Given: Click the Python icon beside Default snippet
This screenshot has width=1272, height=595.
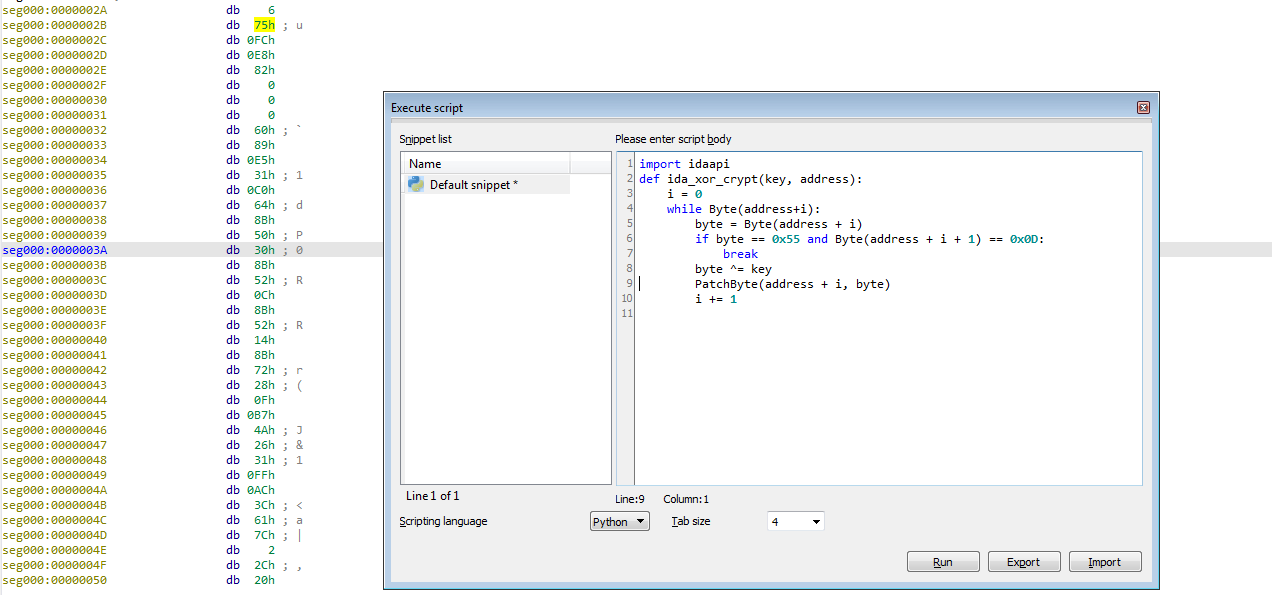Looking at the screenshot, I should point(416,184).
